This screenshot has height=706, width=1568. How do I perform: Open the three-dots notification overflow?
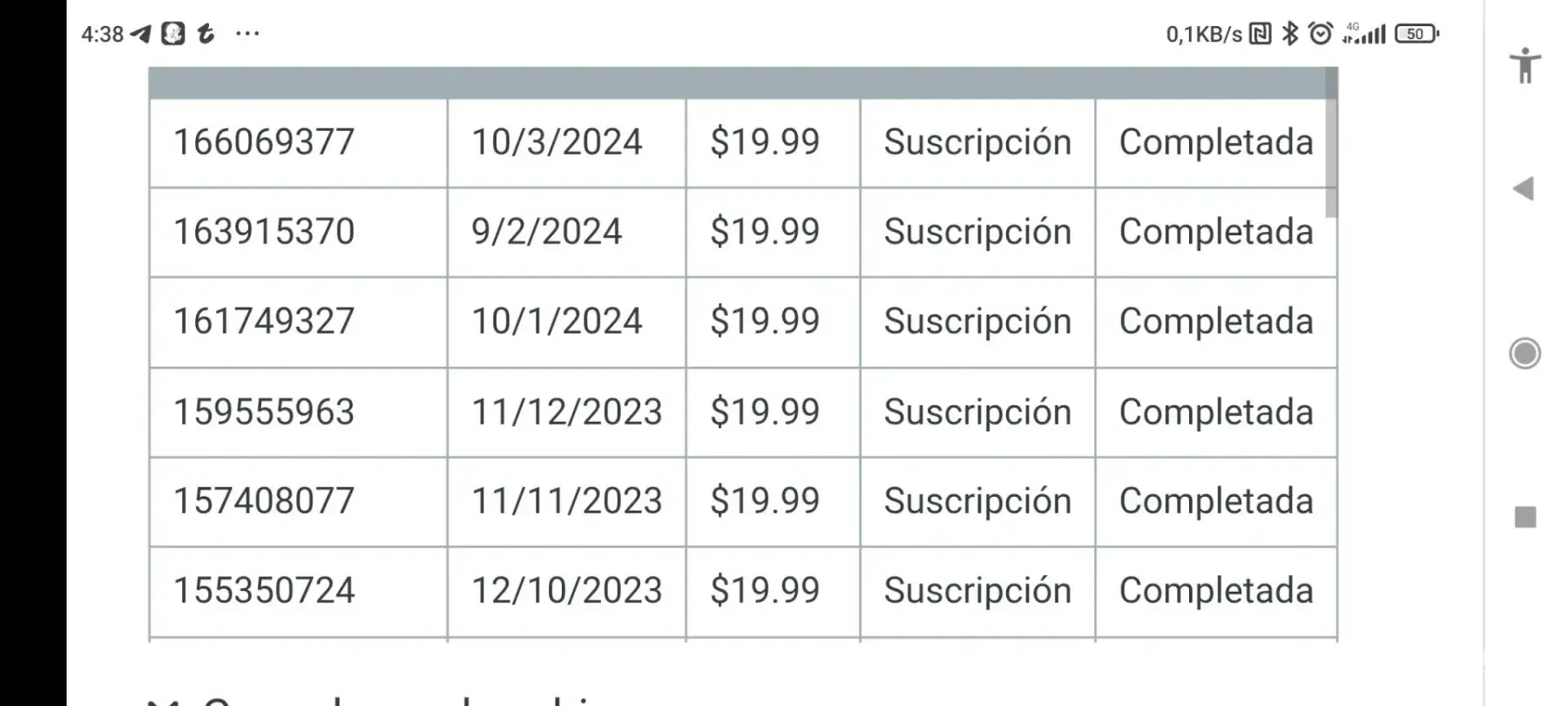(247, 34)
